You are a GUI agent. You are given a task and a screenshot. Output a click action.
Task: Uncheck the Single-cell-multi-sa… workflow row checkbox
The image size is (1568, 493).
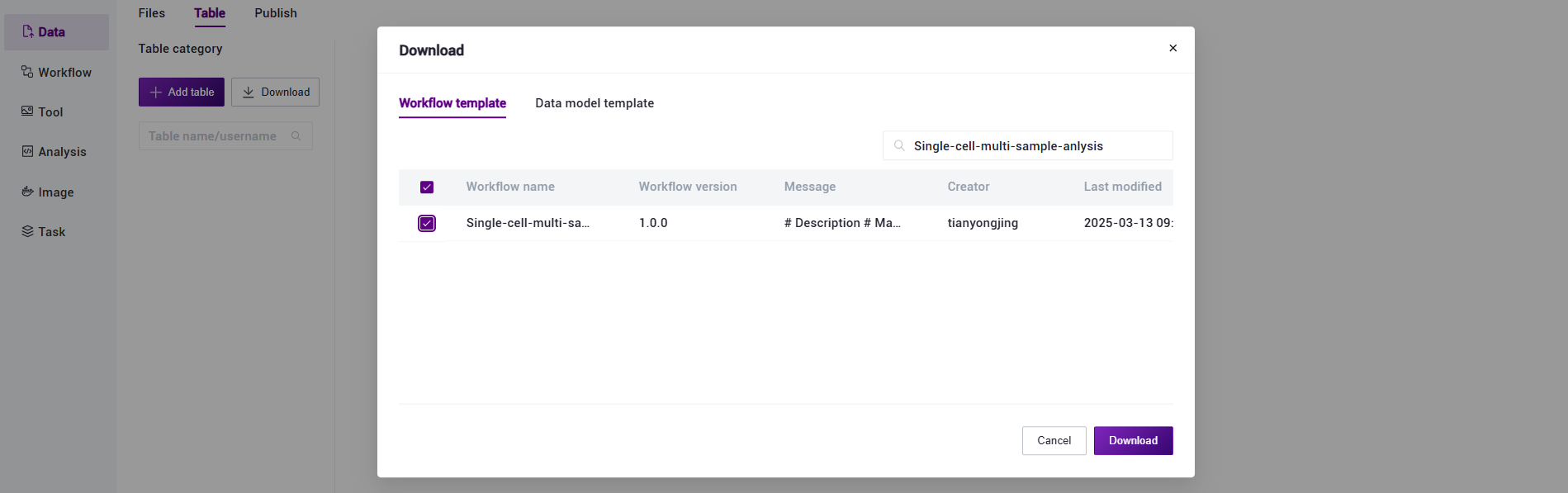click(x=427, y=224)
